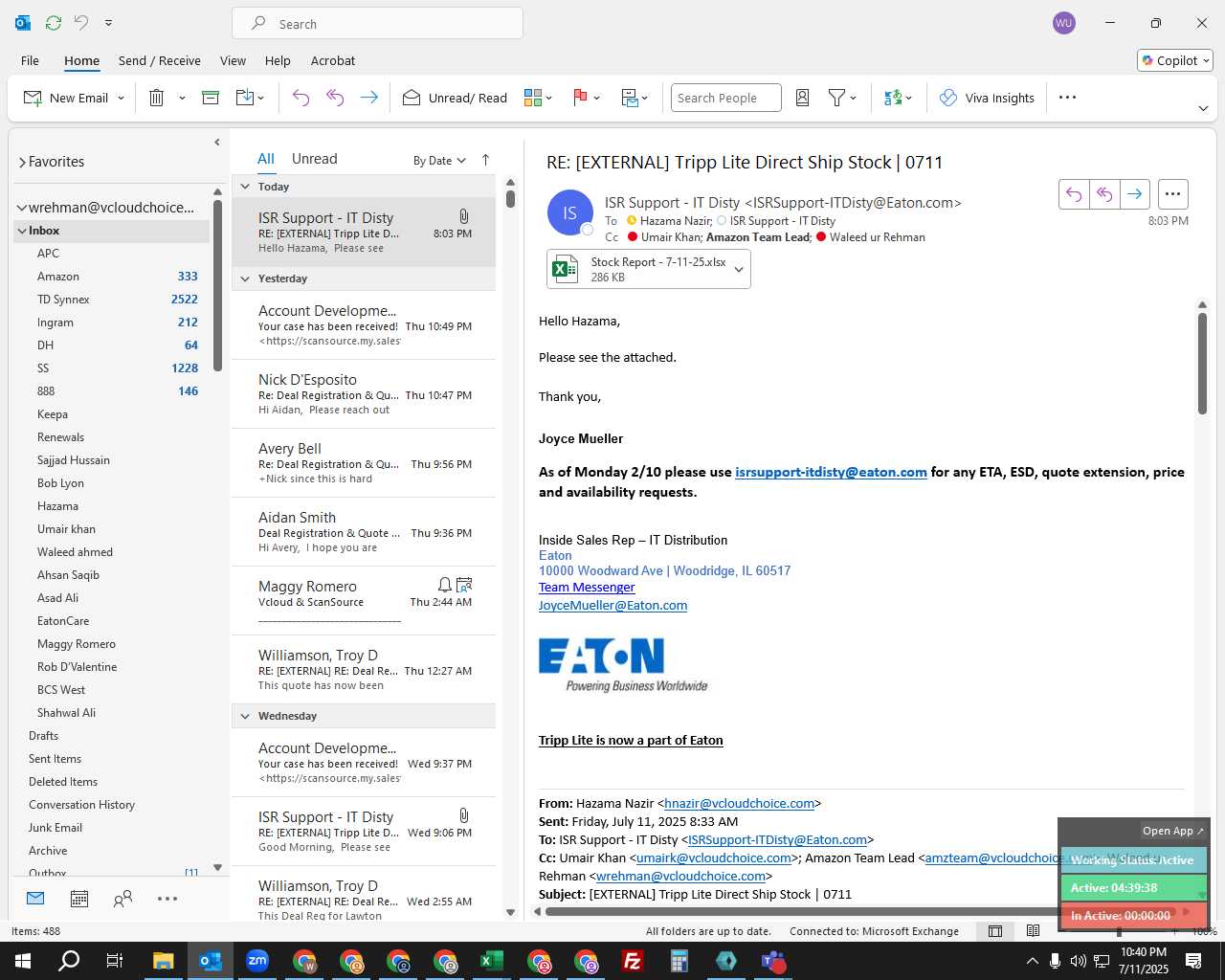Open Excel from the Windows taskbar
Screen dimensions: 1225x980
tap(491, 961)
